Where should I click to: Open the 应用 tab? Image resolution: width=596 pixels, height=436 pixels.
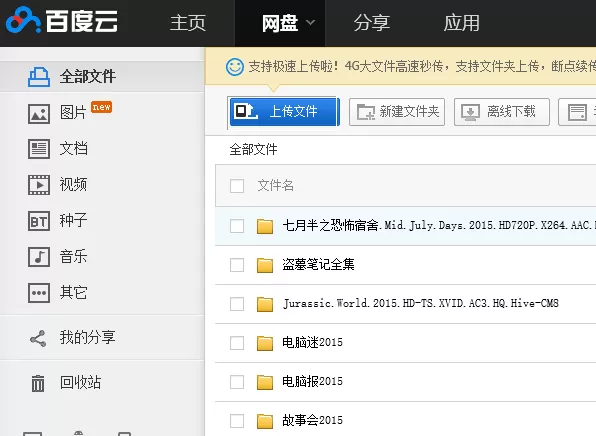pos(461,23)
